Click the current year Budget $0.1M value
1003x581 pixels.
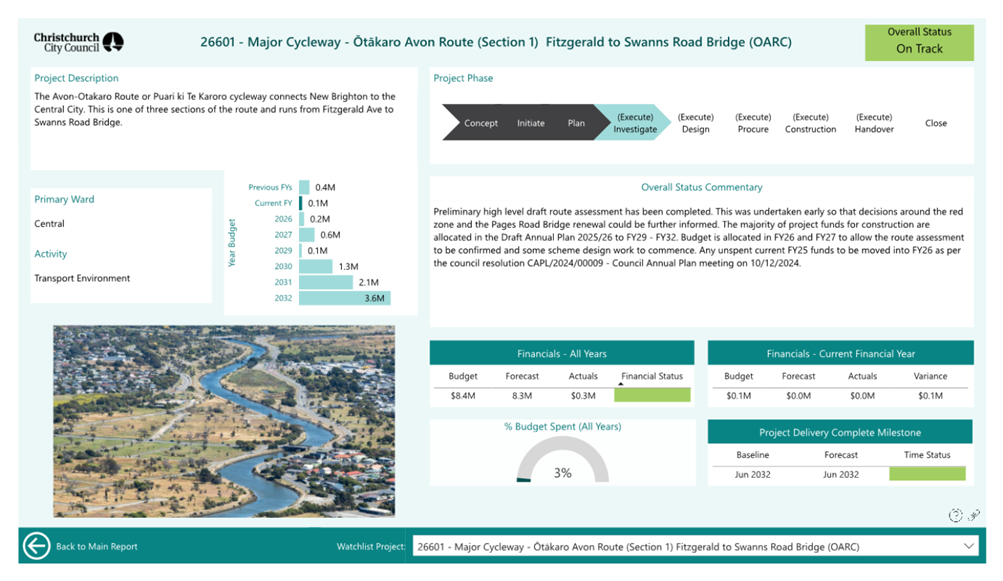click(738, 395)
